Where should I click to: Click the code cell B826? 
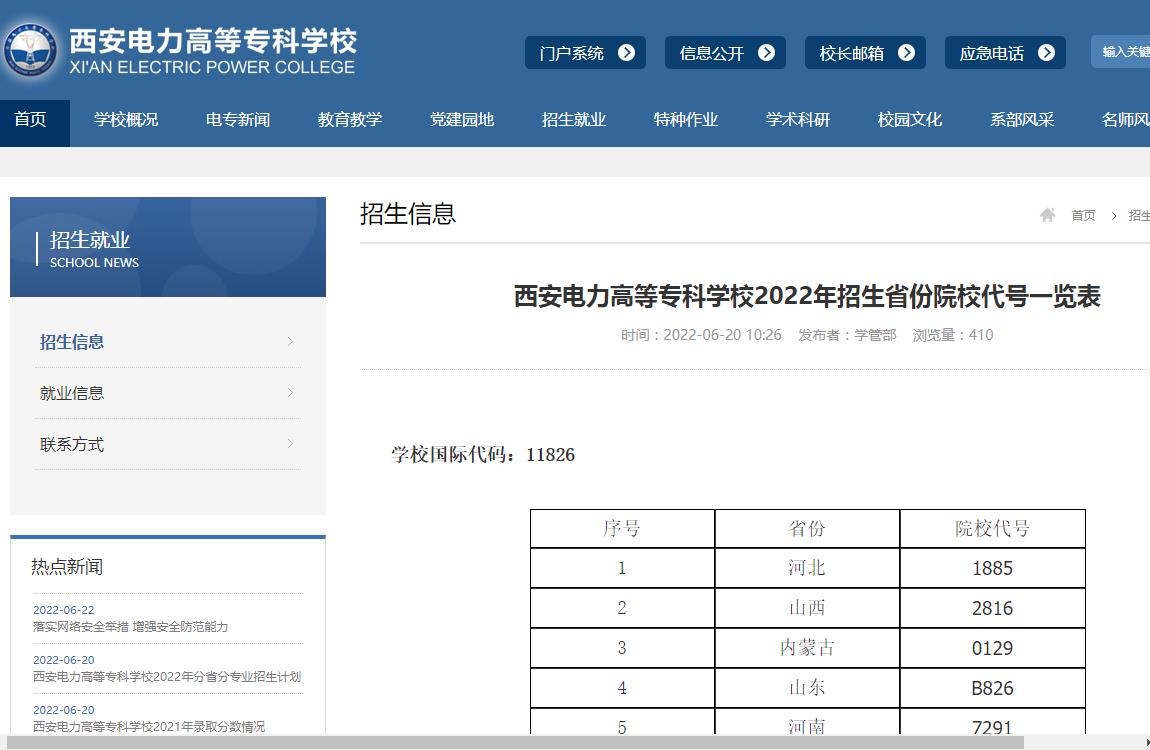click(992, 688)
